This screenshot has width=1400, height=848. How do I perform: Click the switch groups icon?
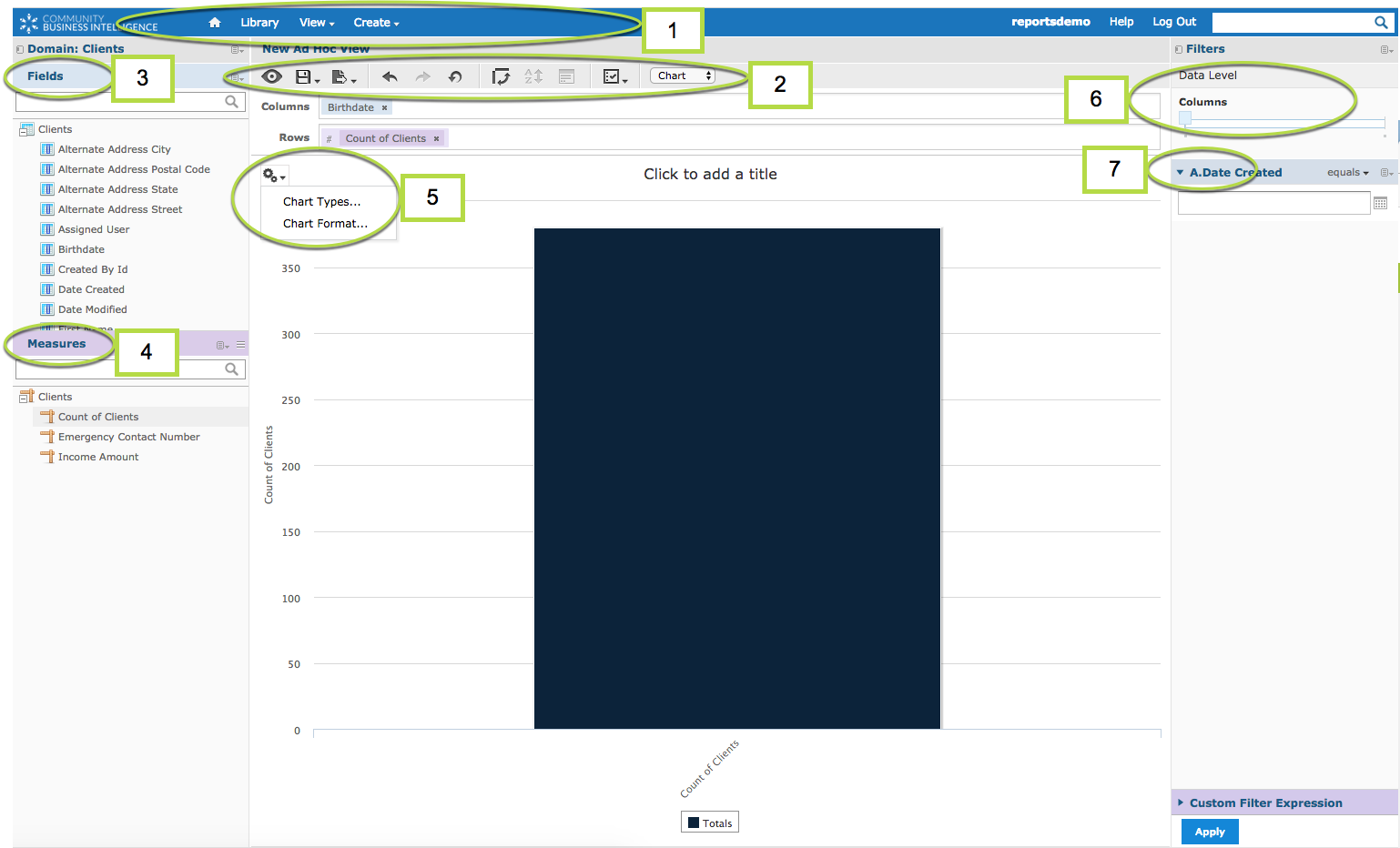click(500, 76)
